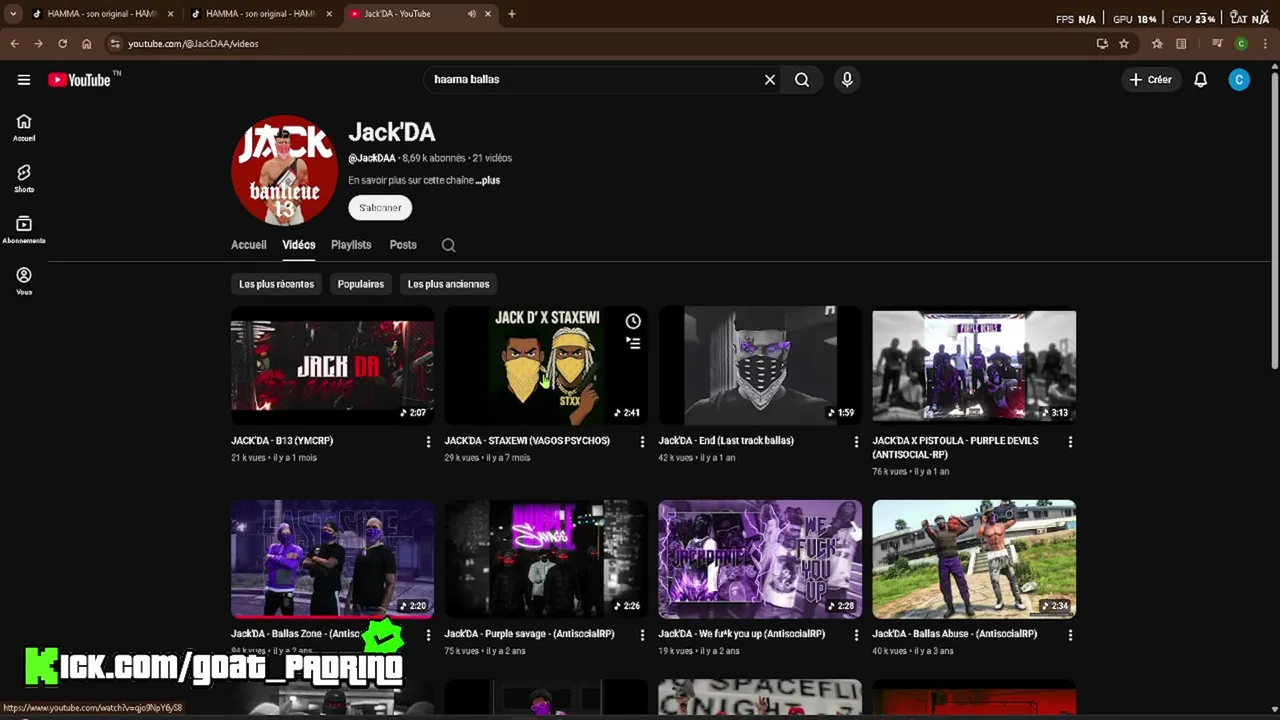Screen dimensions: 1280x720
Task: Open Abonnements in the left sidebar
Action: click(x=24, y=230)
